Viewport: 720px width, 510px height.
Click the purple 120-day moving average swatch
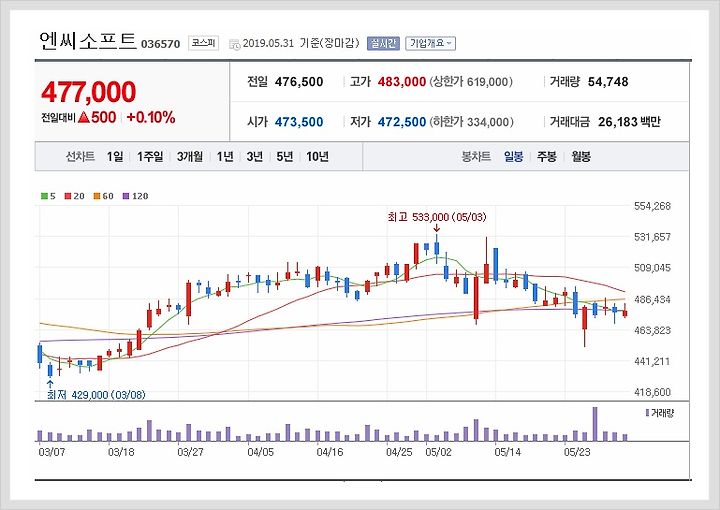point(126,196)
